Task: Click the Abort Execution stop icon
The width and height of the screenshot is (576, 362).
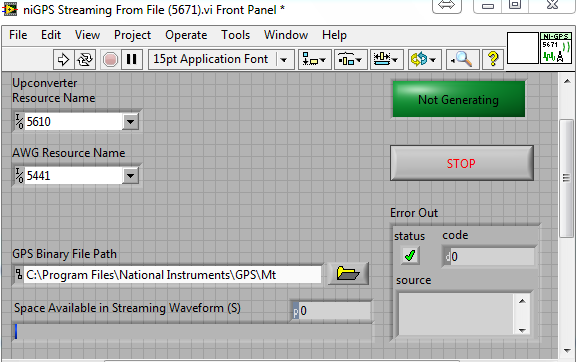Action: point(110,59)
